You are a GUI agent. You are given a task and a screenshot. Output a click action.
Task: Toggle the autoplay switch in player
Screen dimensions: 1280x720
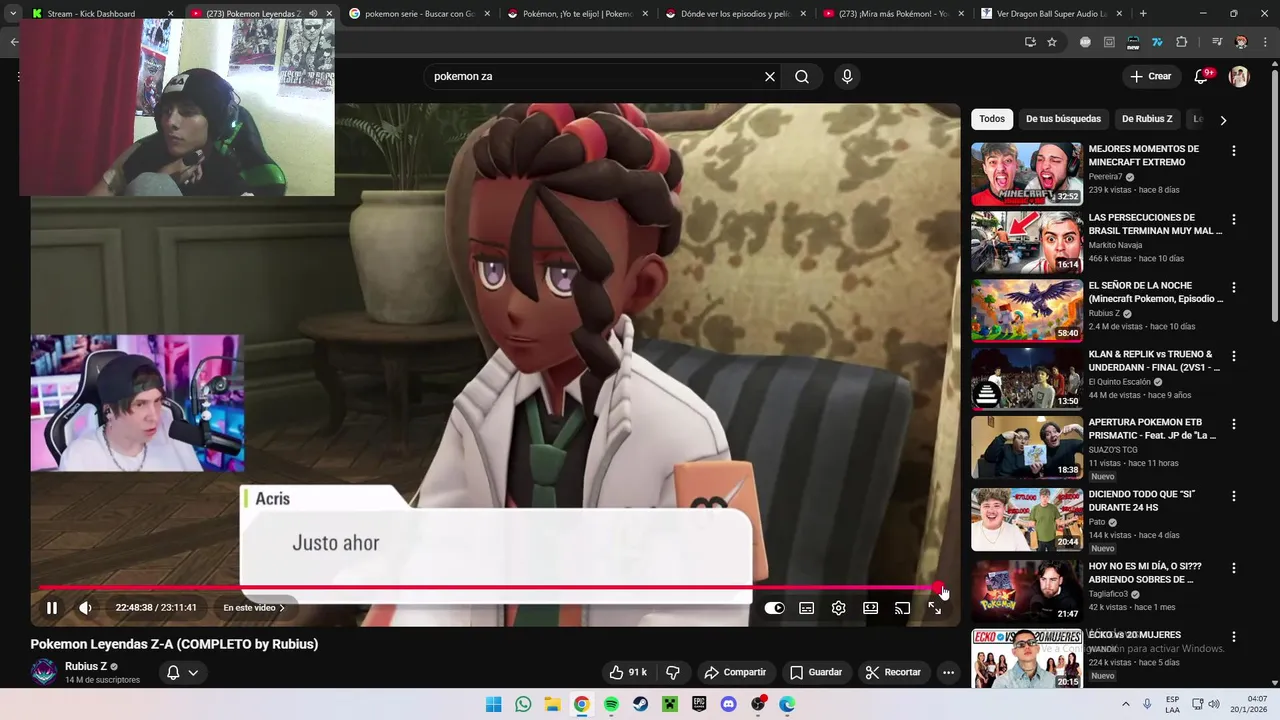pos(775,608)
